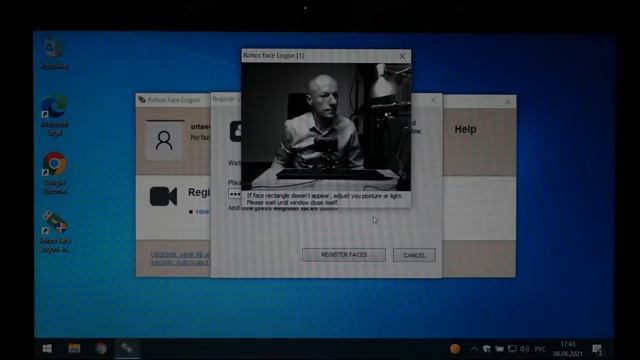This screenshot has height=360, width=640.
Task: Click the battery tray icon
Action: tap(499, 349)
